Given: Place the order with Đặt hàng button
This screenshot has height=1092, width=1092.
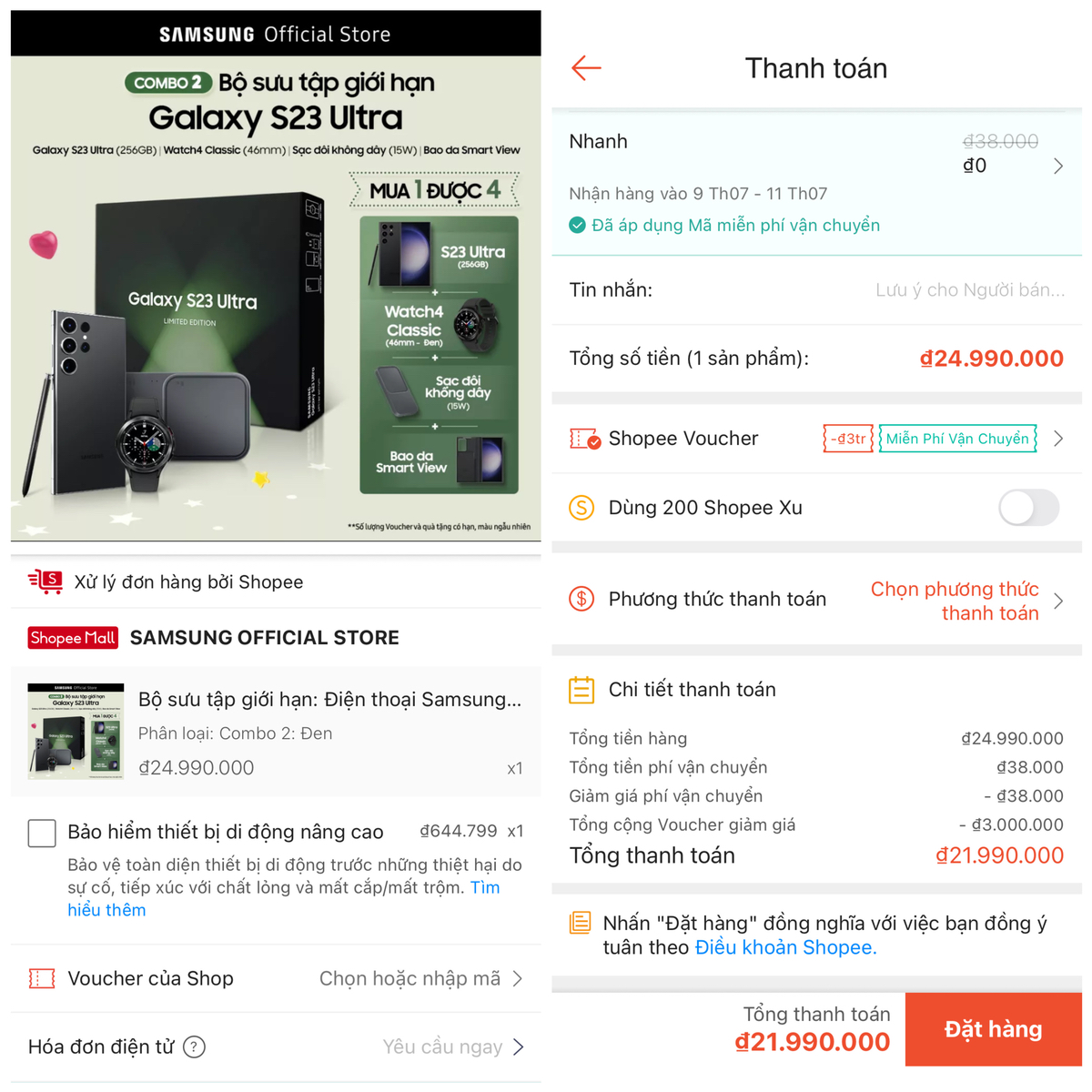Looking at the screenshot, I should point(994,1029).
